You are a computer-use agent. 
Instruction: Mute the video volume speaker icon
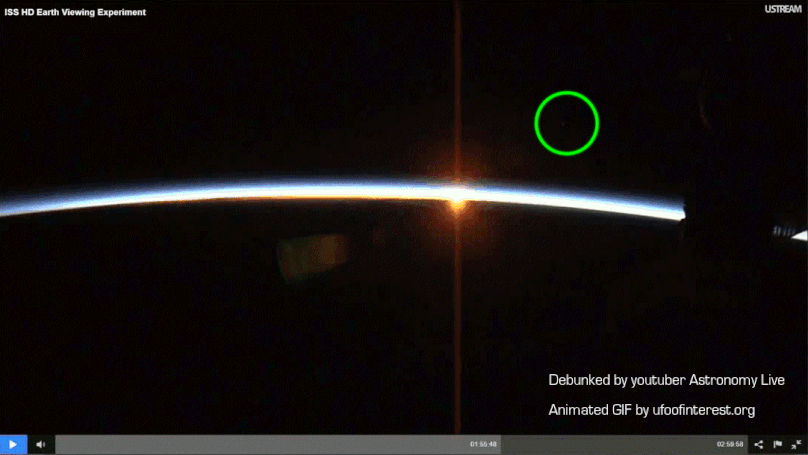[41, 444]
